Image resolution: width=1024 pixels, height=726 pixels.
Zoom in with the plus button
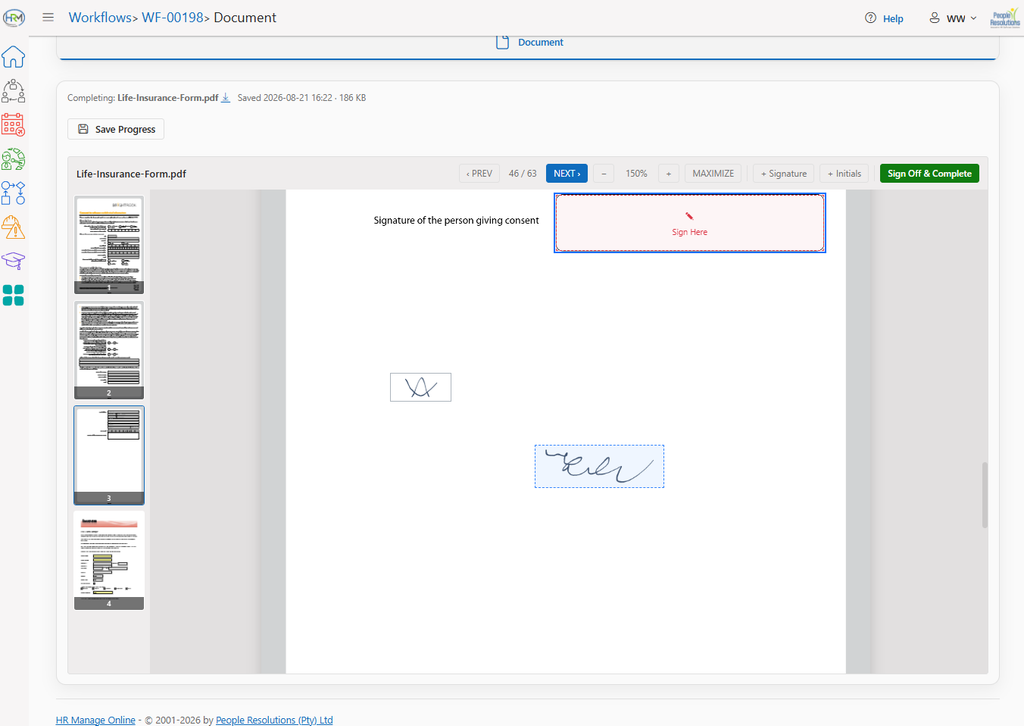pyautogui.click(x=668, y=174)
